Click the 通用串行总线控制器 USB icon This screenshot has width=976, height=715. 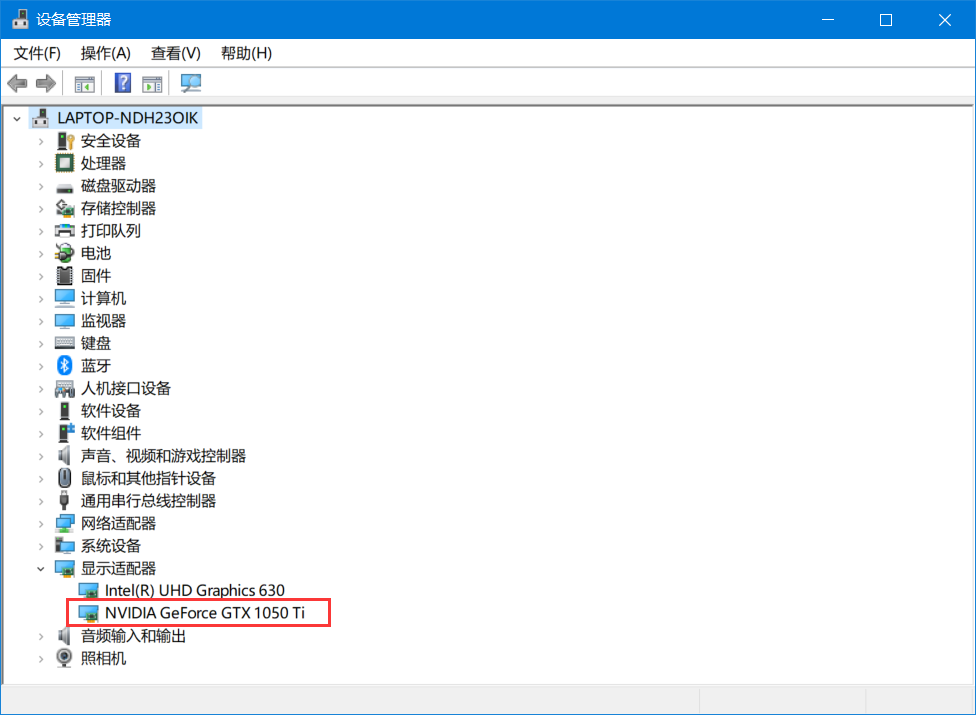(64, 500)
